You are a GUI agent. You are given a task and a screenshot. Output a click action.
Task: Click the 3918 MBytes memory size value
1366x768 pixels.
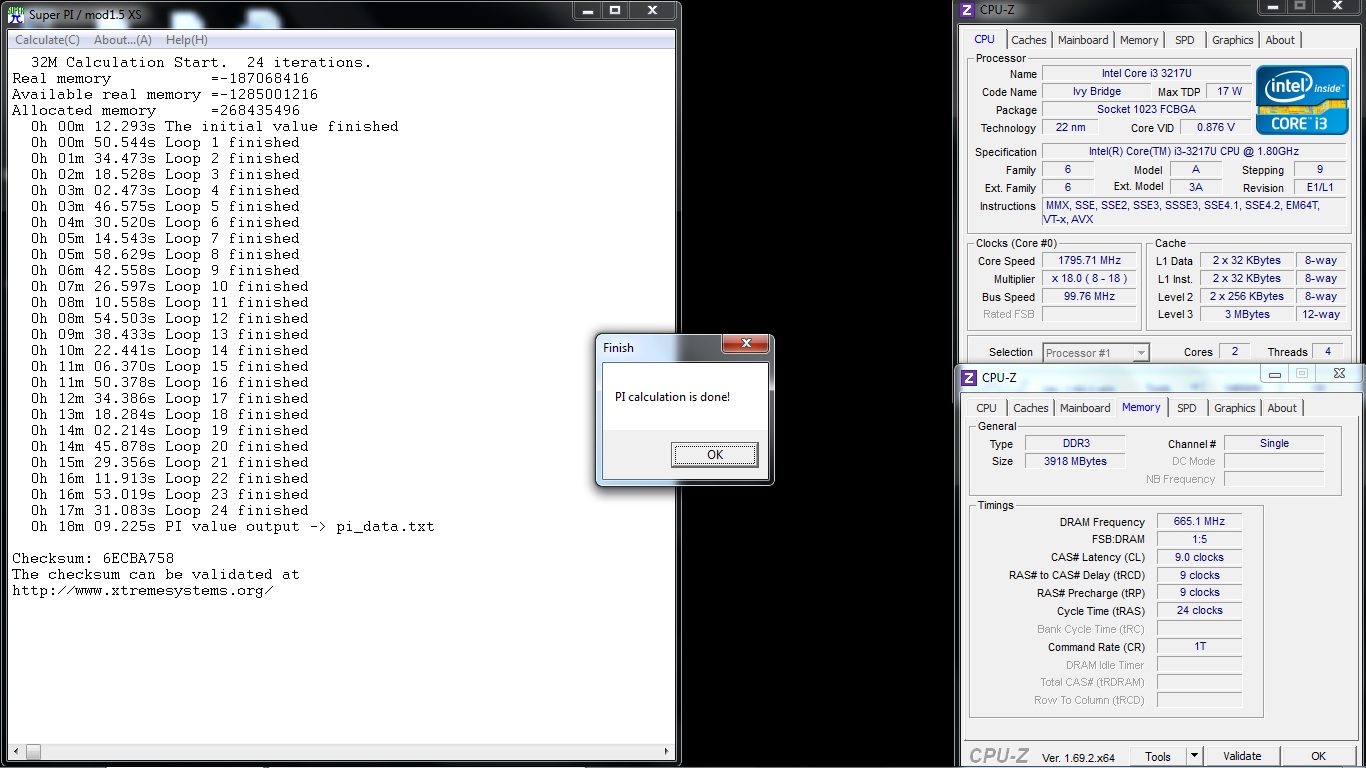click(1075, 461)
